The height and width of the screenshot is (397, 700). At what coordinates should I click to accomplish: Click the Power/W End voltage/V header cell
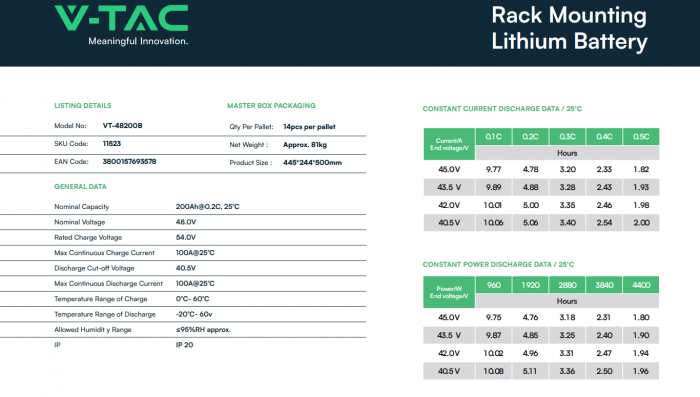point(449,293)
